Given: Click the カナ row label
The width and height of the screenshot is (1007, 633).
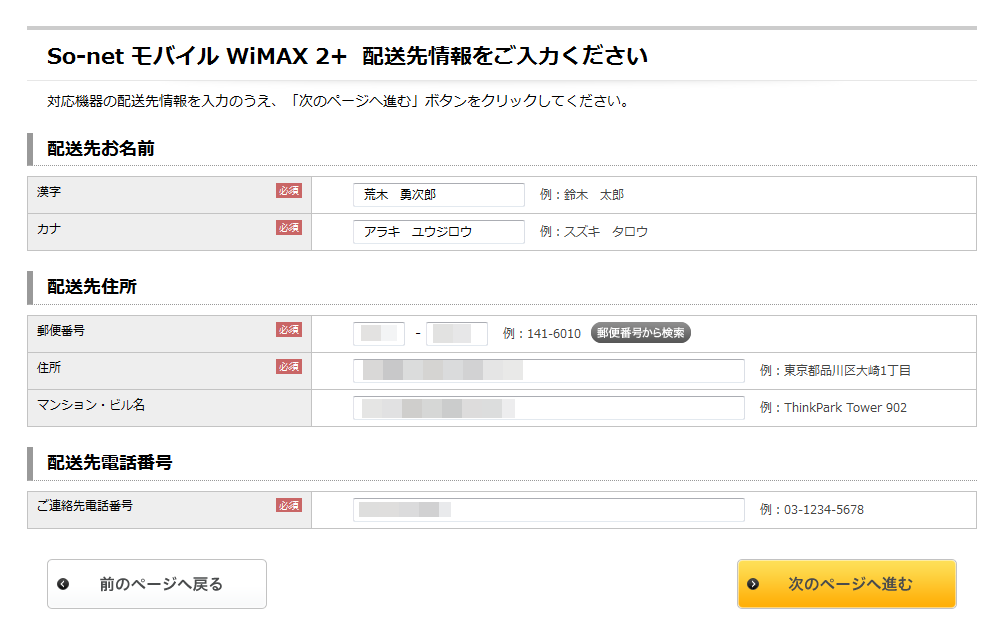Looking at the screenshot, I should point(49,229).
